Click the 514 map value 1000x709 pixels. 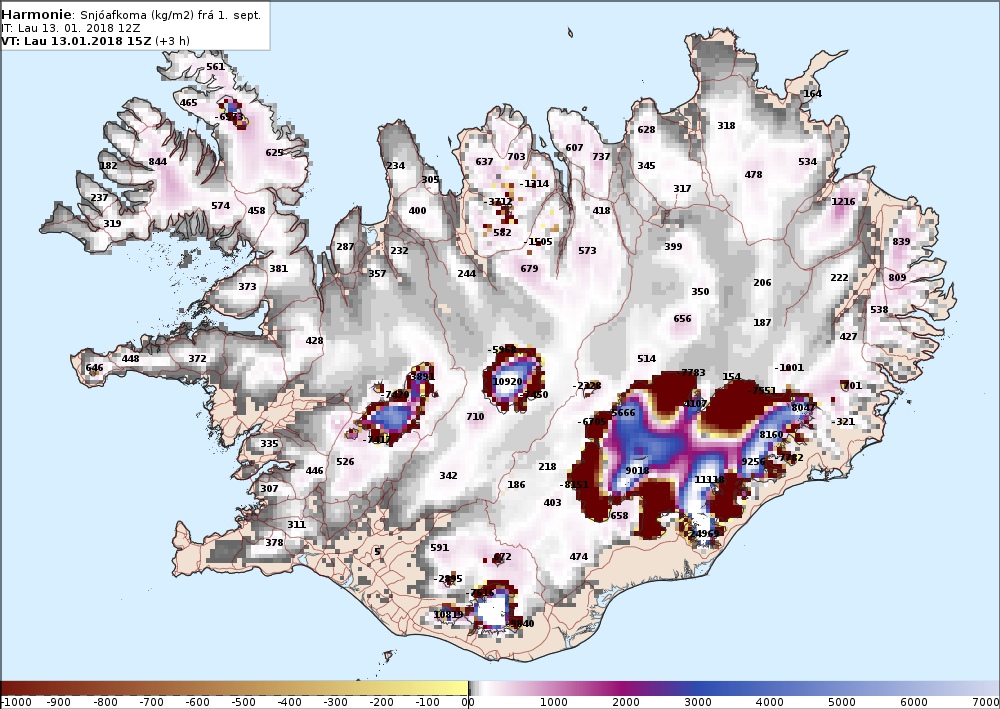pos(646,359)
